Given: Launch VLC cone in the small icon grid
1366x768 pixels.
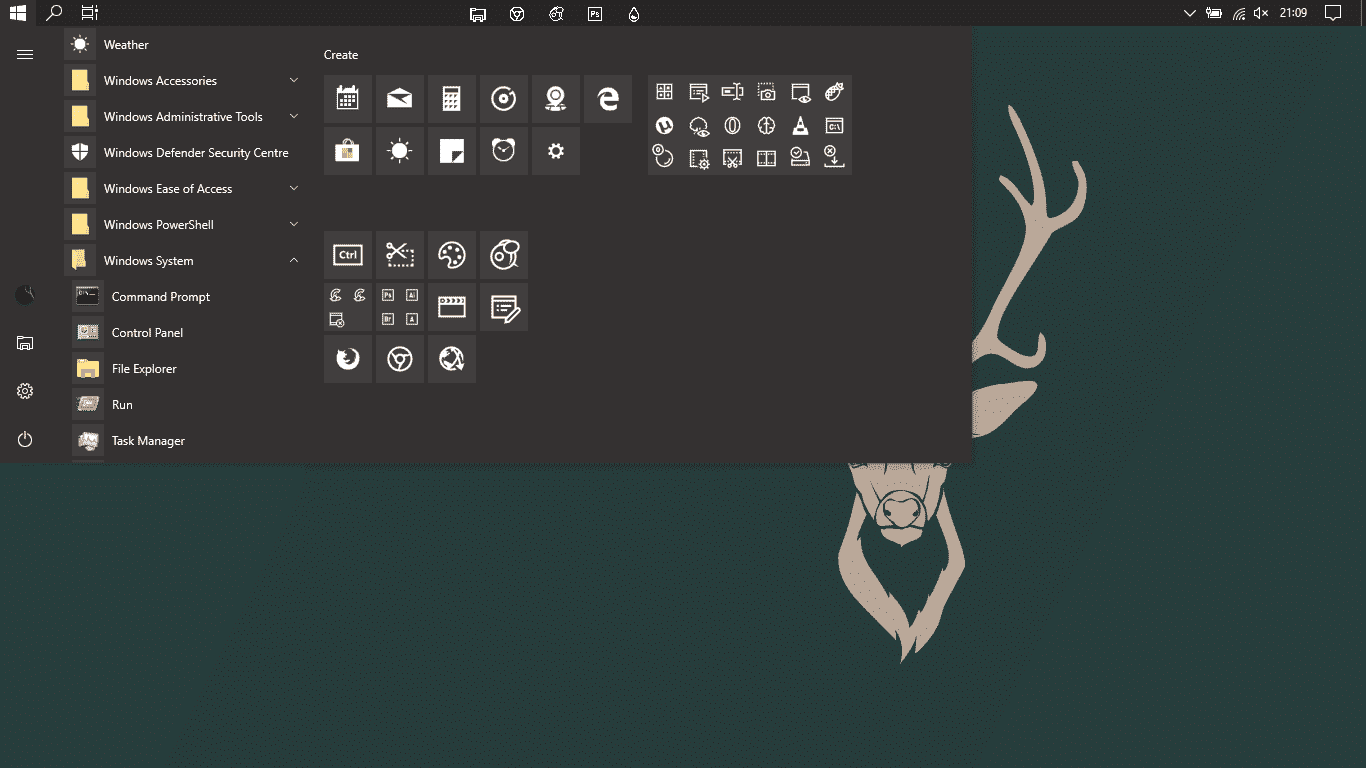Looking at the screenshot, I should click(800, 125).
